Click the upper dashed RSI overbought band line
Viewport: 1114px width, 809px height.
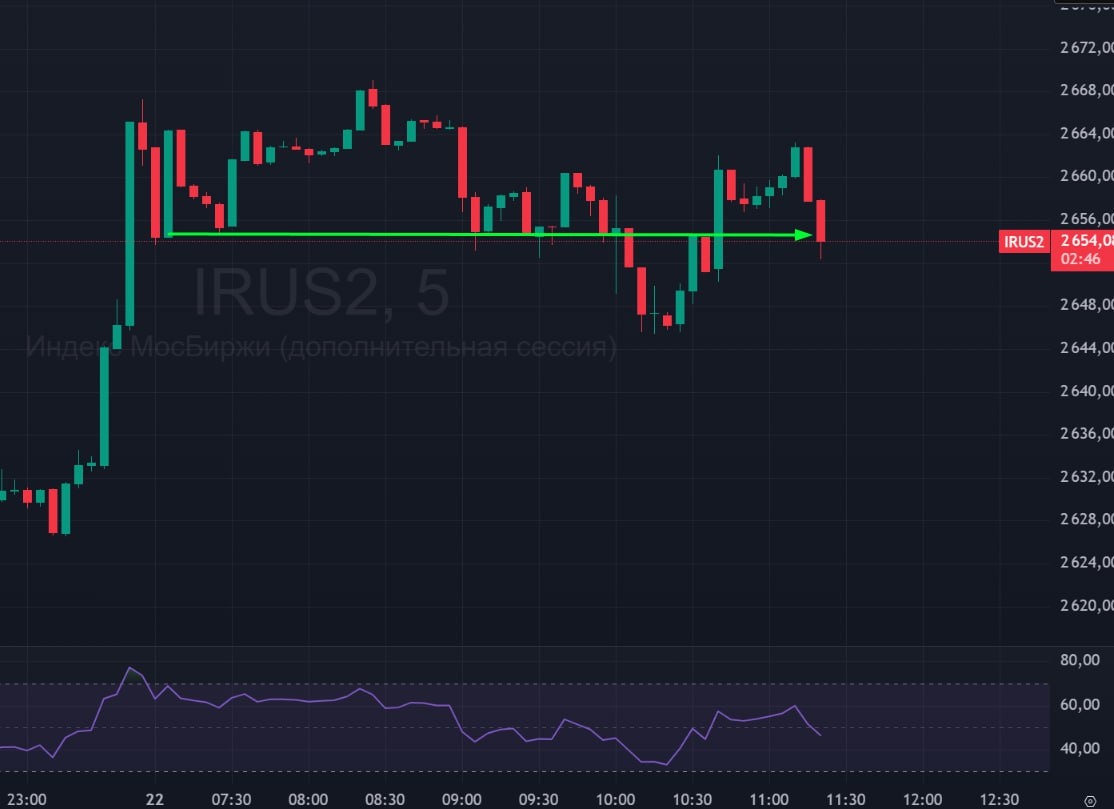click(524, 684)
